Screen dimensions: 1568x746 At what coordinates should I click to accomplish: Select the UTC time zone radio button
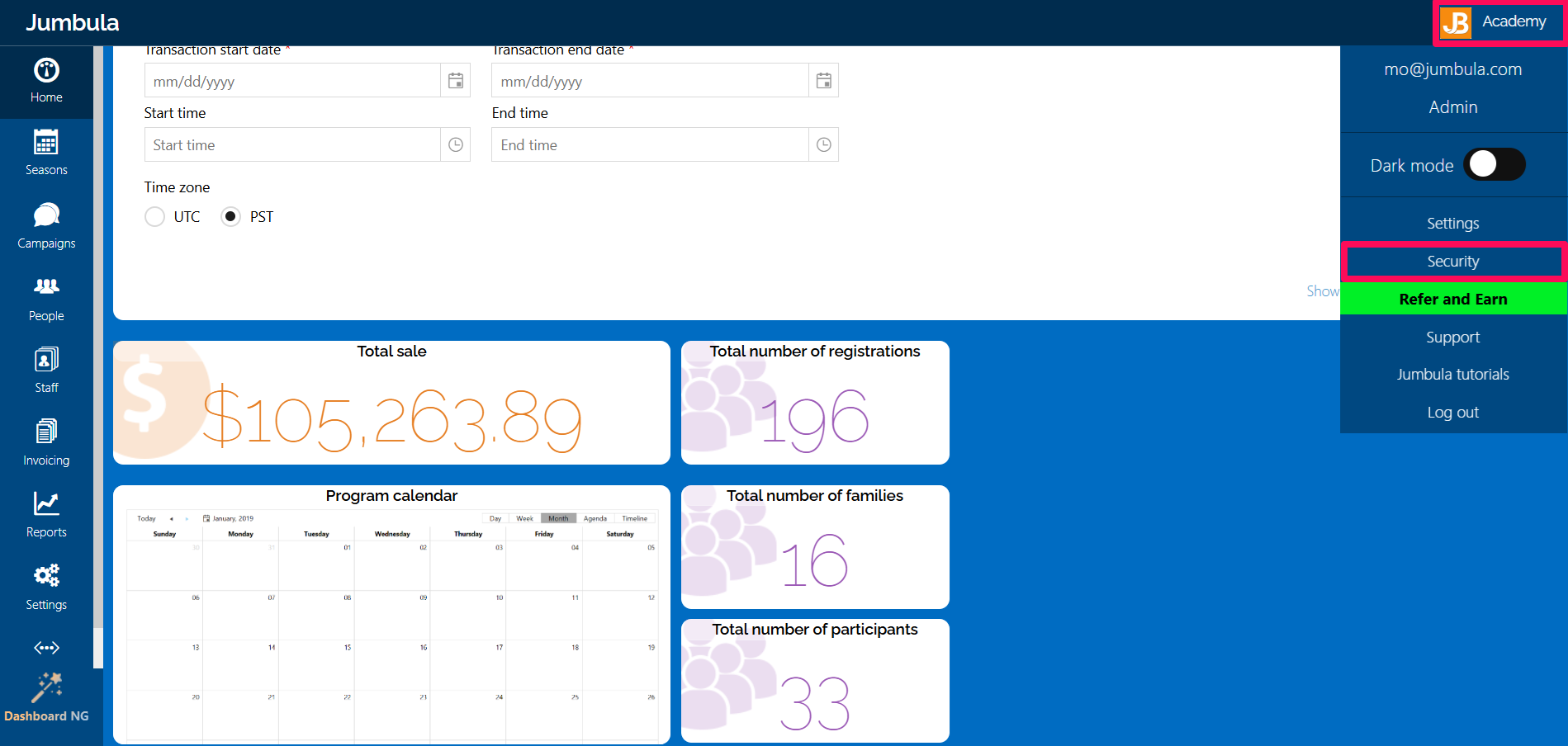click(x=154, y=217)
